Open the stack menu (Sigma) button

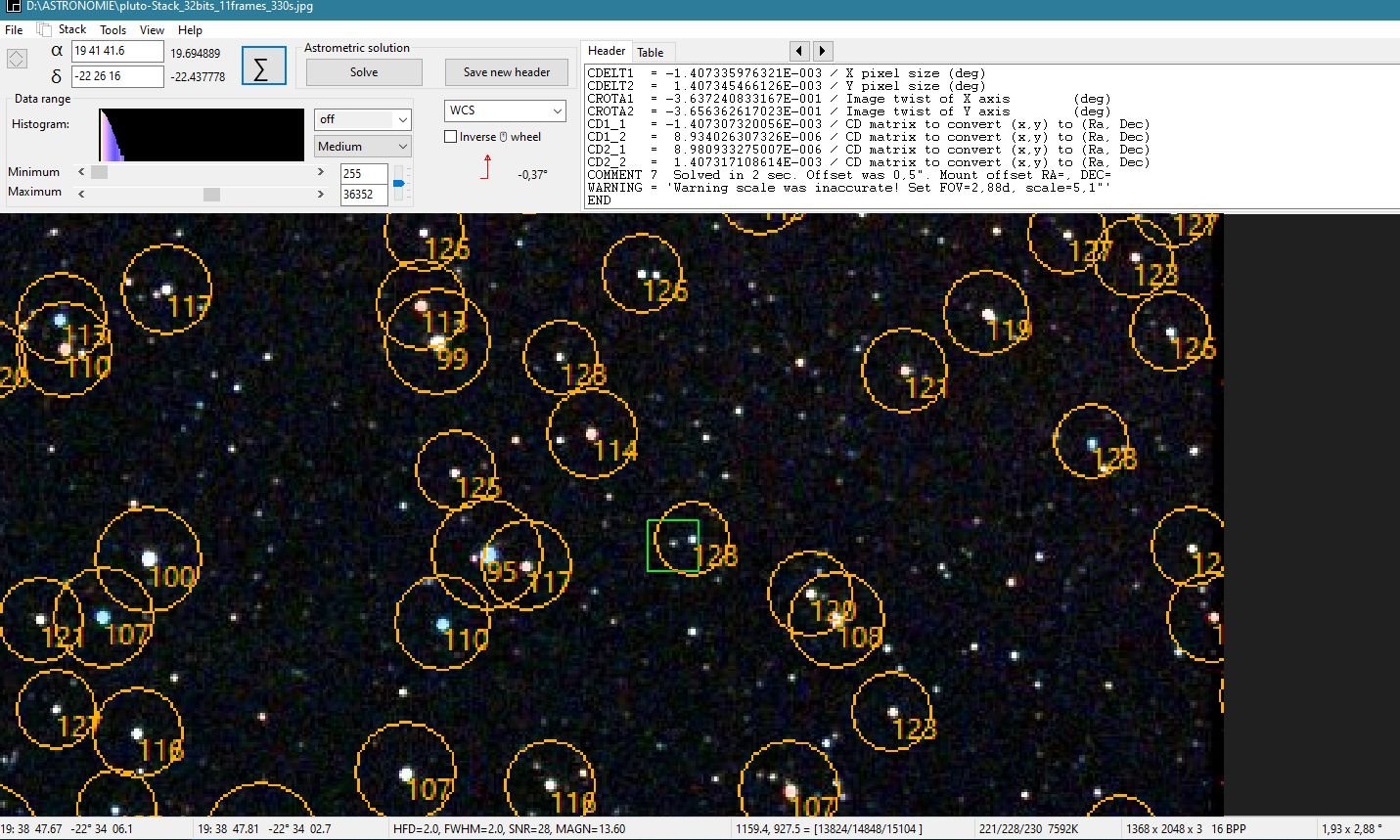point(263,66)
